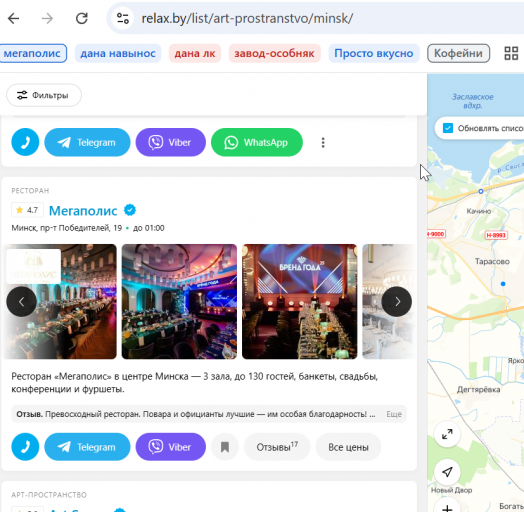Click the Отзыв review text snippet
The height and width of the screenshot is (512, 524).
coord(195,414)
